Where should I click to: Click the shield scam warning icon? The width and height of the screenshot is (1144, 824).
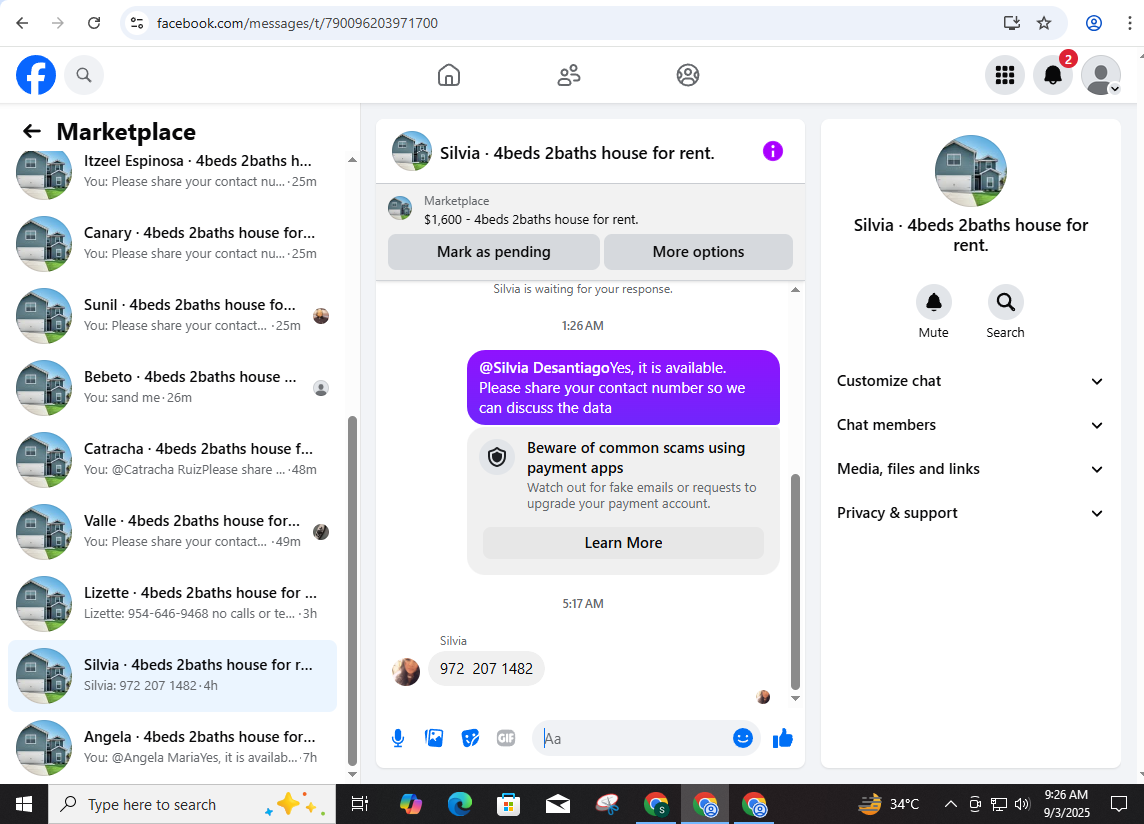[x=497, y=458]
